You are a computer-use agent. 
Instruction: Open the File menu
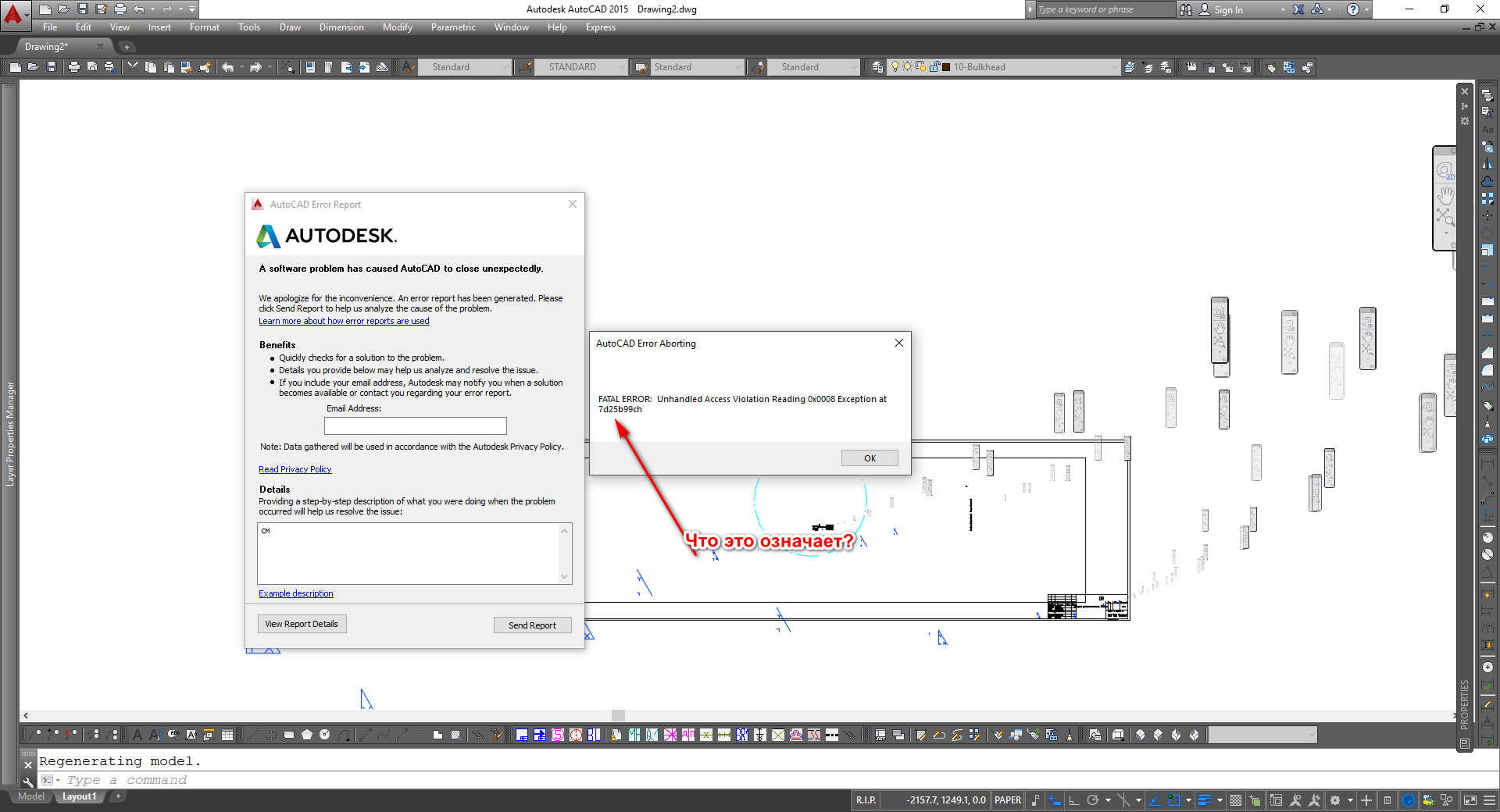(x=50, y=27)
